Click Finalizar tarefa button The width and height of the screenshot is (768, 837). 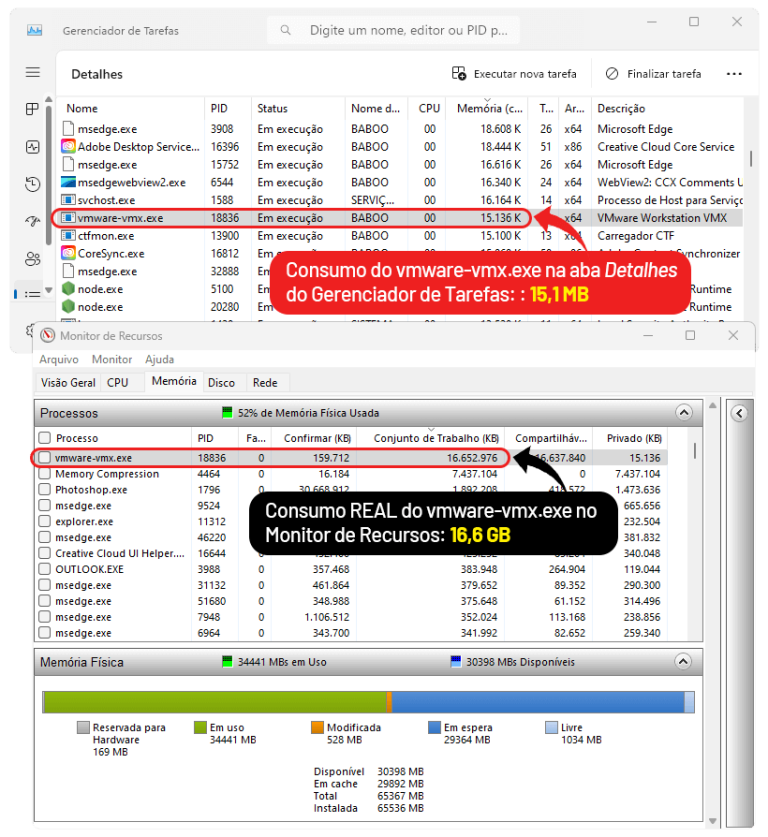coord(653,74)
